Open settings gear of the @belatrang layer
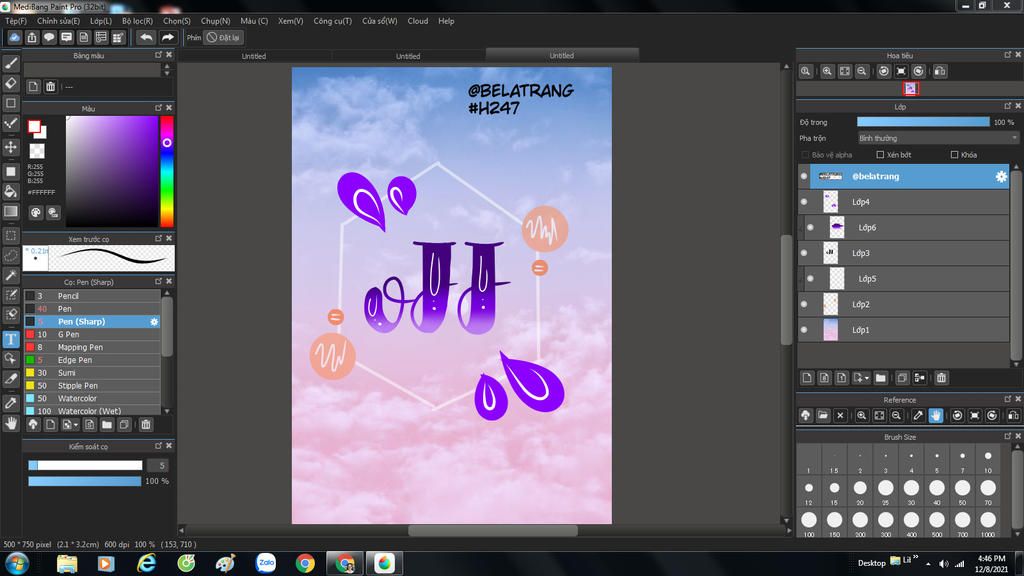1024x576 pixels. pos(1000,176)
